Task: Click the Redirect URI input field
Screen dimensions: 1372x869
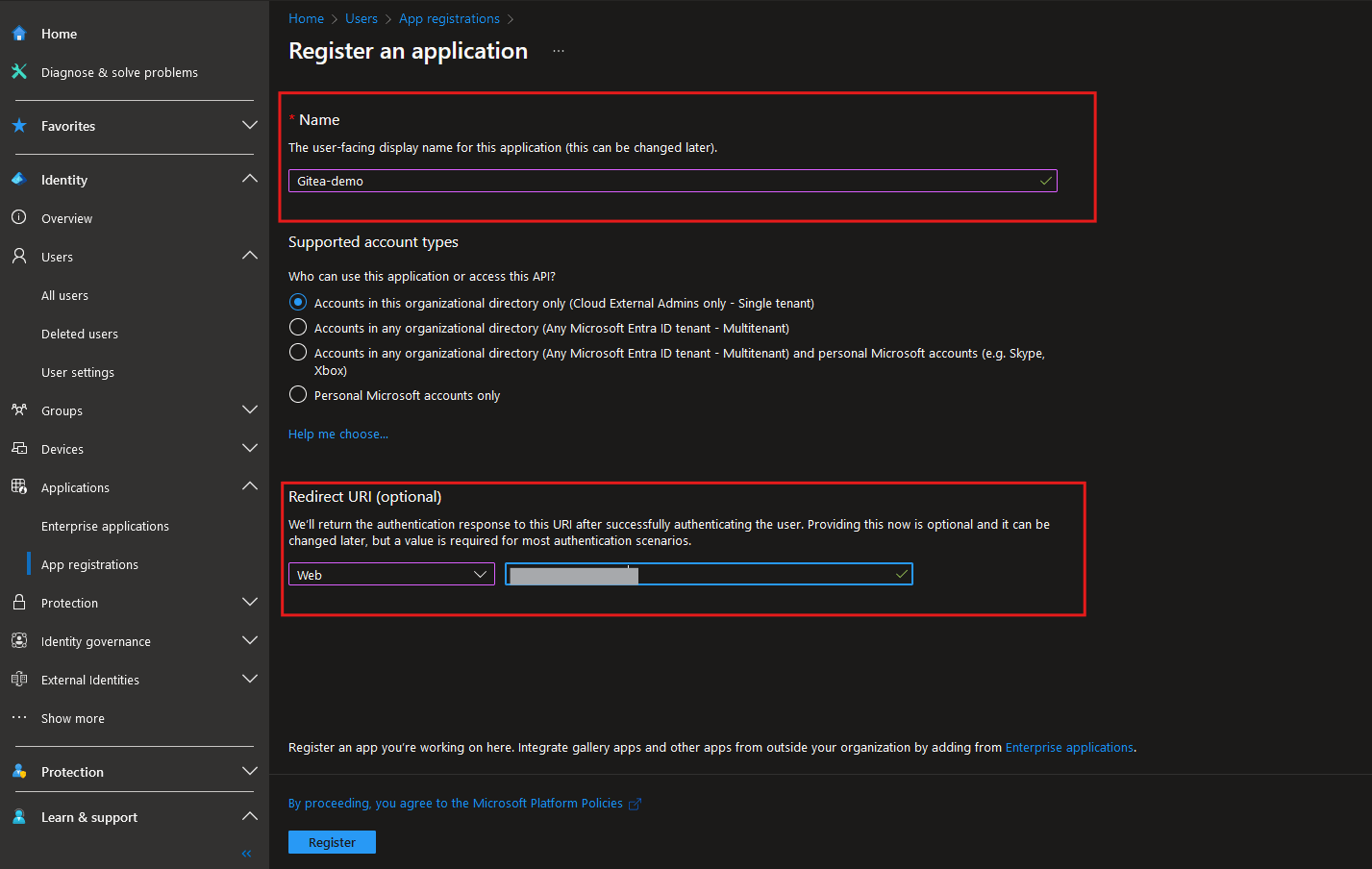Action: (x=709, y=575)
